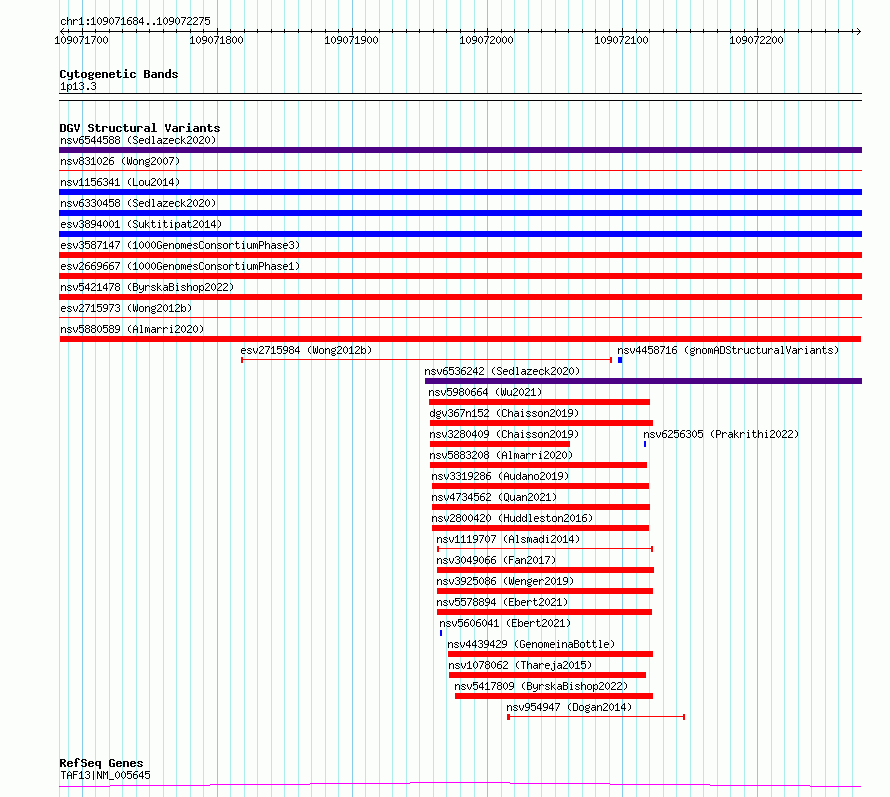Click nsv6536242 (Sedlazeck2020) label

502,371
